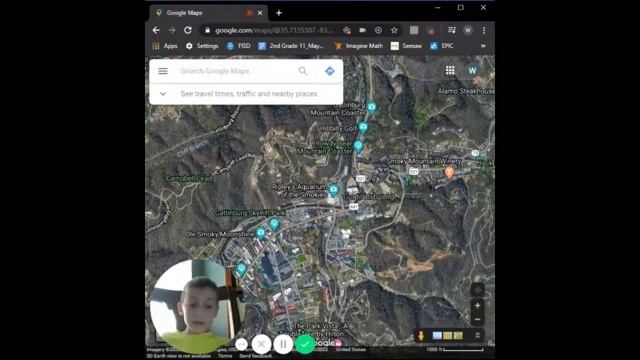Image resolution: width=640 pixels, height=360 pixels.
Task: Open the Settings bookmark
Action: click(202, 46)
